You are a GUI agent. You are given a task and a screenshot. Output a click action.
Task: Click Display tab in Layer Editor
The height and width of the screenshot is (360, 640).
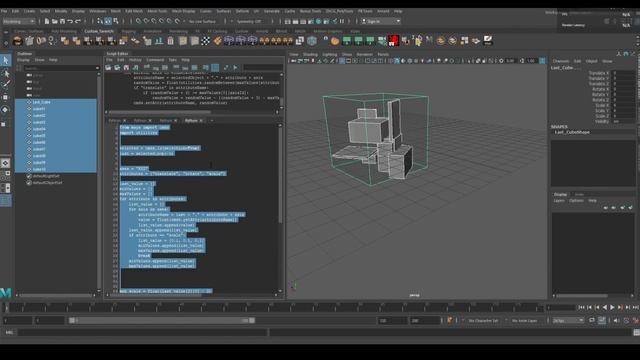click(560, 194)
